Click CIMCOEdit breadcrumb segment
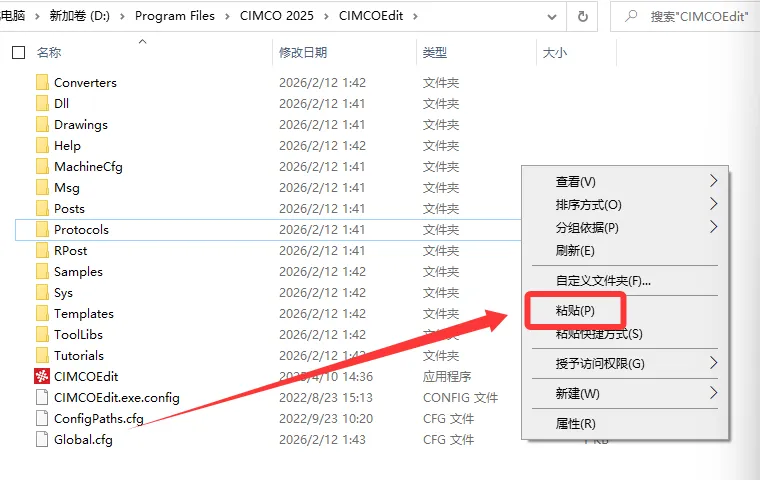 371,16
